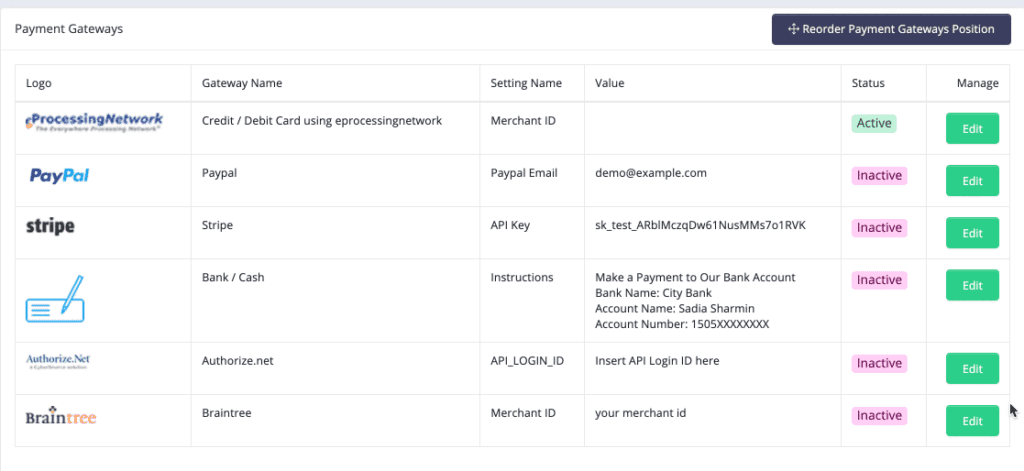Click the Inactive badge in Stripe row
Image resolution: width=1024 pixels, height=471 pixels.
(x=879, y=227)
